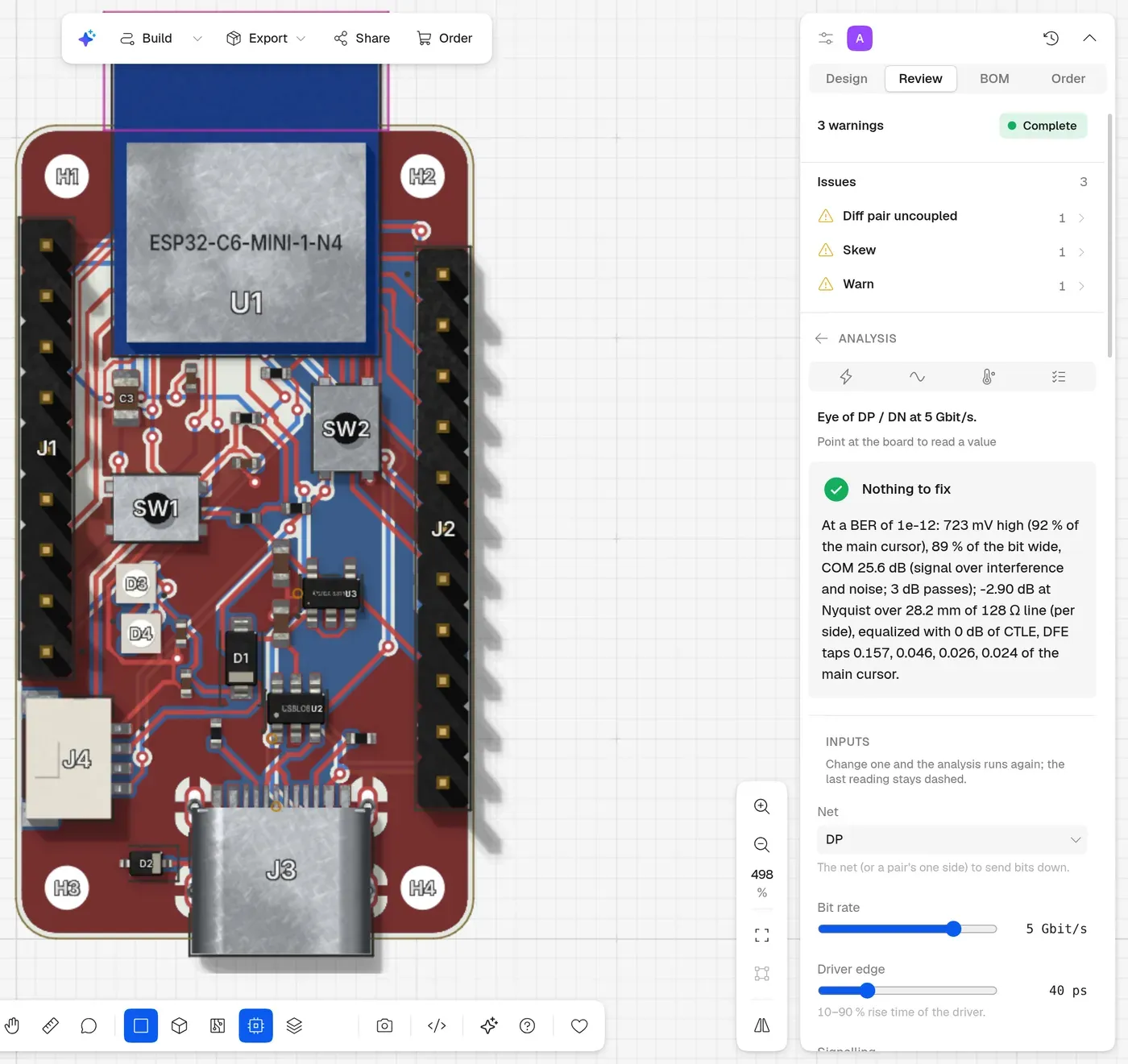Select the hand pan tool
The width and height of the screenshot is (1128, 1064).
click(x=12, y=1025)
